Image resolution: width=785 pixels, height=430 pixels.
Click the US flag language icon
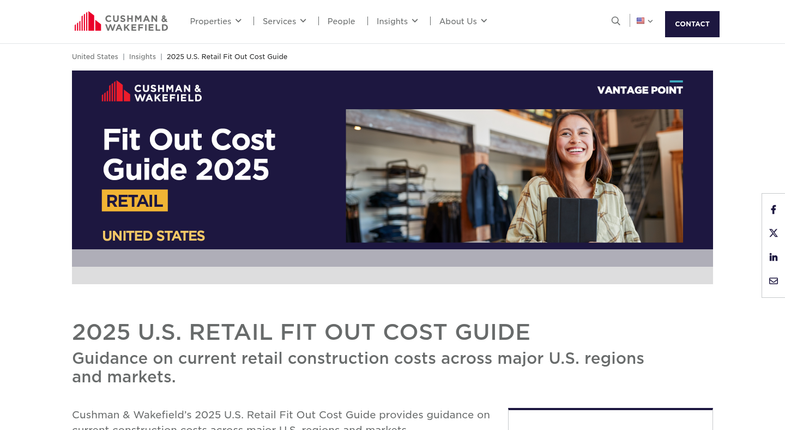(x=640, y=21)
